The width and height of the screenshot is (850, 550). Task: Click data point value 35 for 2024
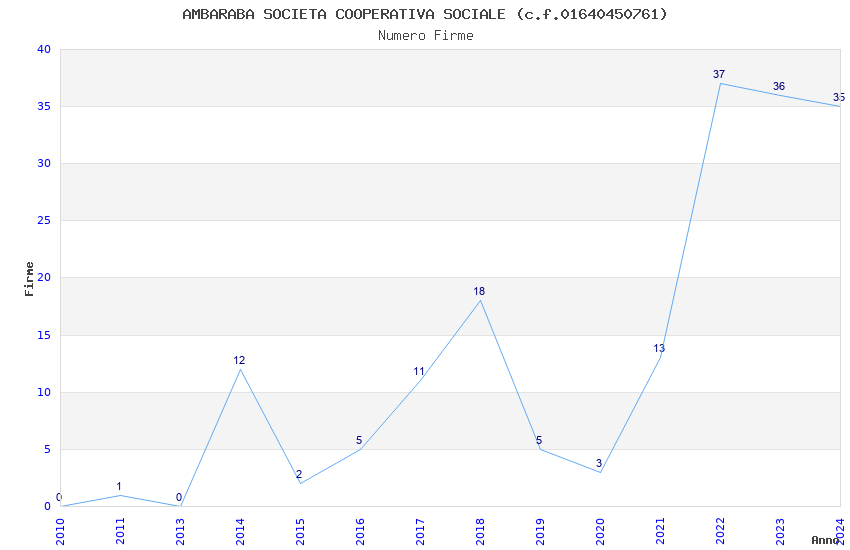(839, 98)
